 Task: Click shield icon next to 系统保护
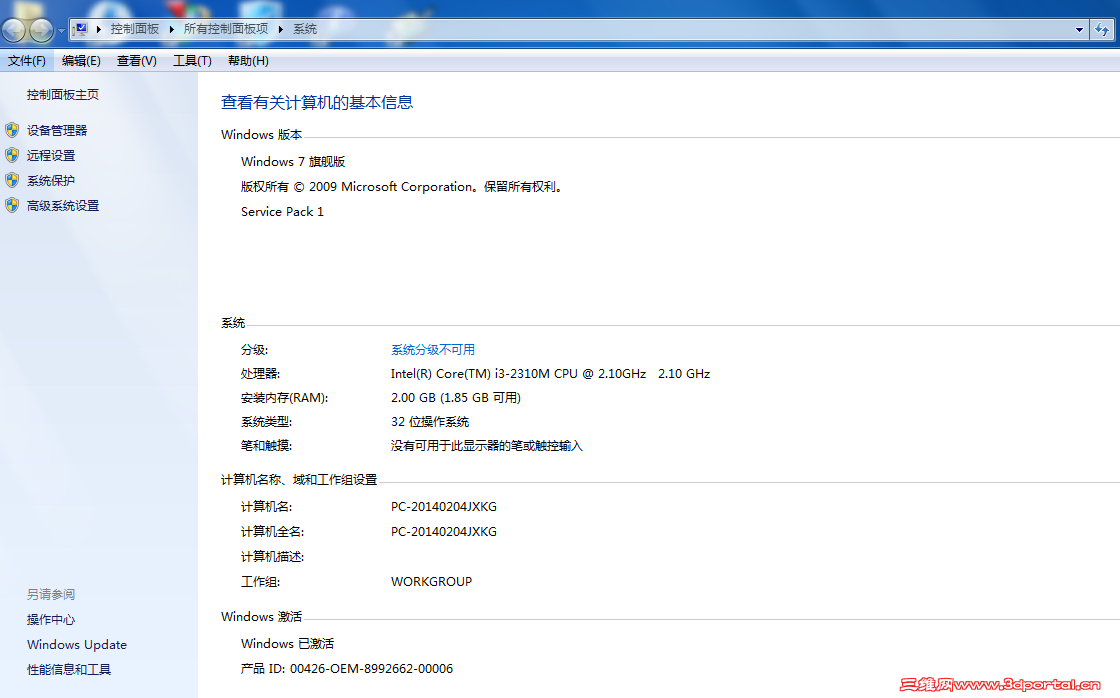click(x=12, y=180)
